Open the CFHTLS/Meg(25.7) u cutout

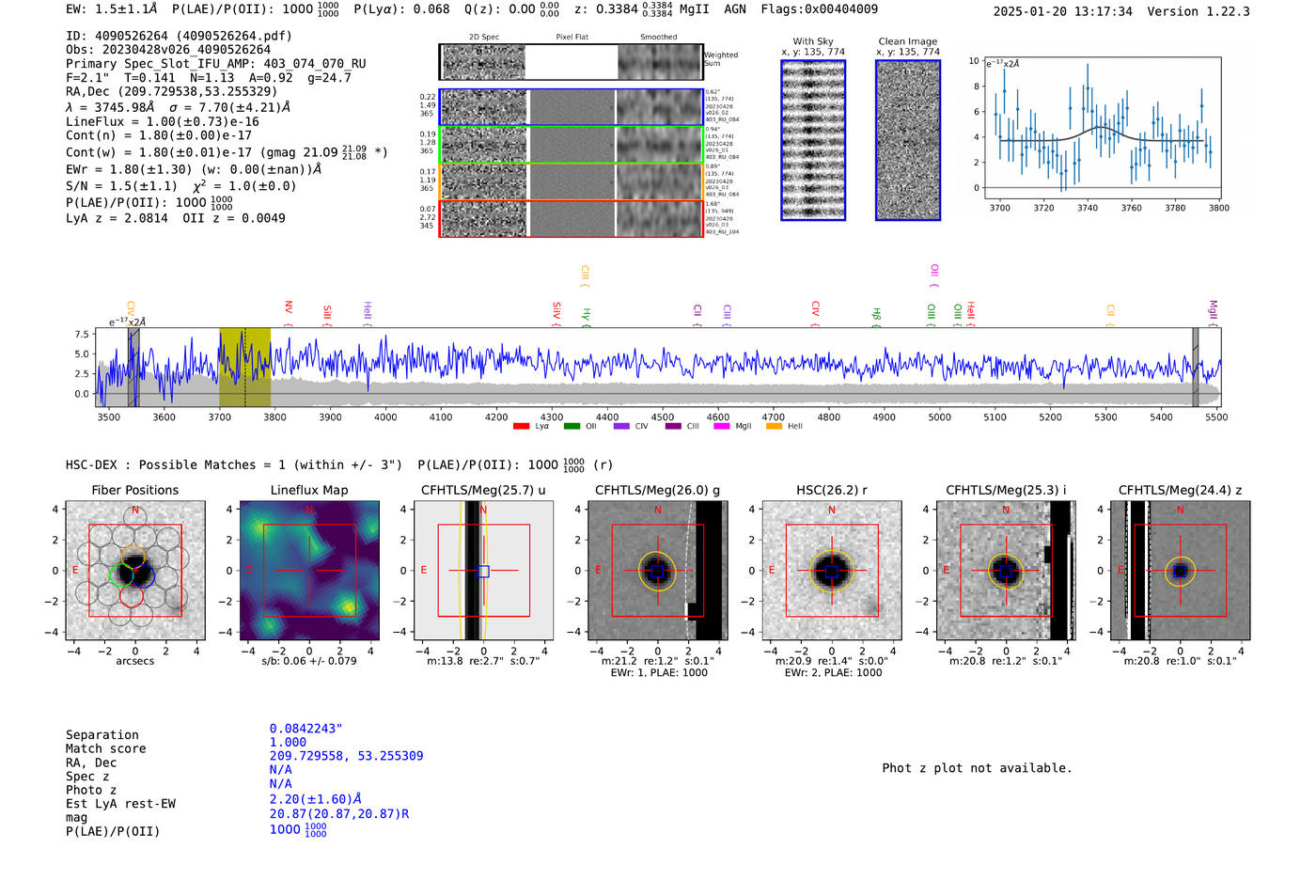point(484,571)
